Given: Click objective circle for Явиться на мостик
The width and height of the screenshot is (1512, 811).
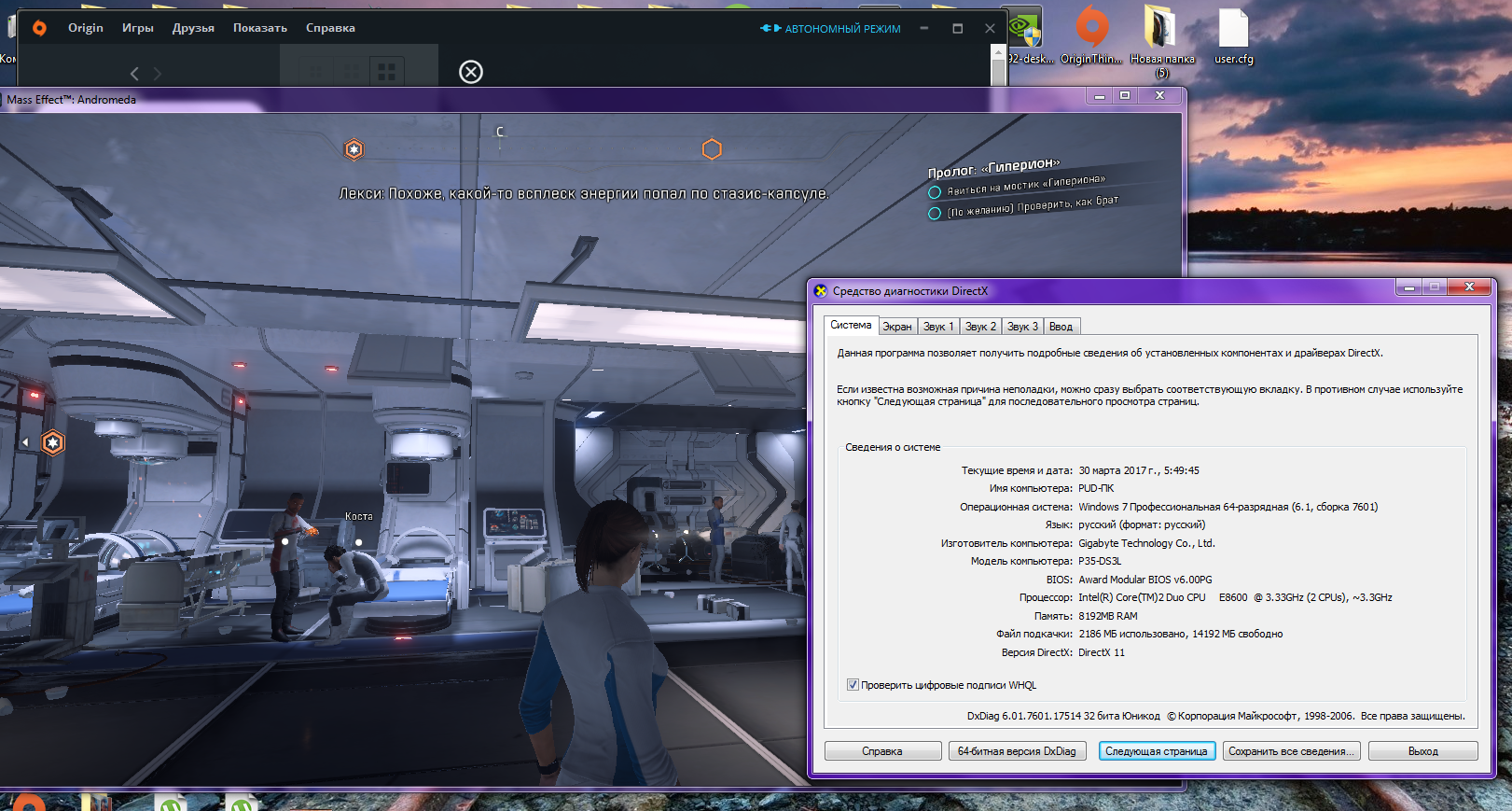Looking at the screenshot, I should coord(935,192).
